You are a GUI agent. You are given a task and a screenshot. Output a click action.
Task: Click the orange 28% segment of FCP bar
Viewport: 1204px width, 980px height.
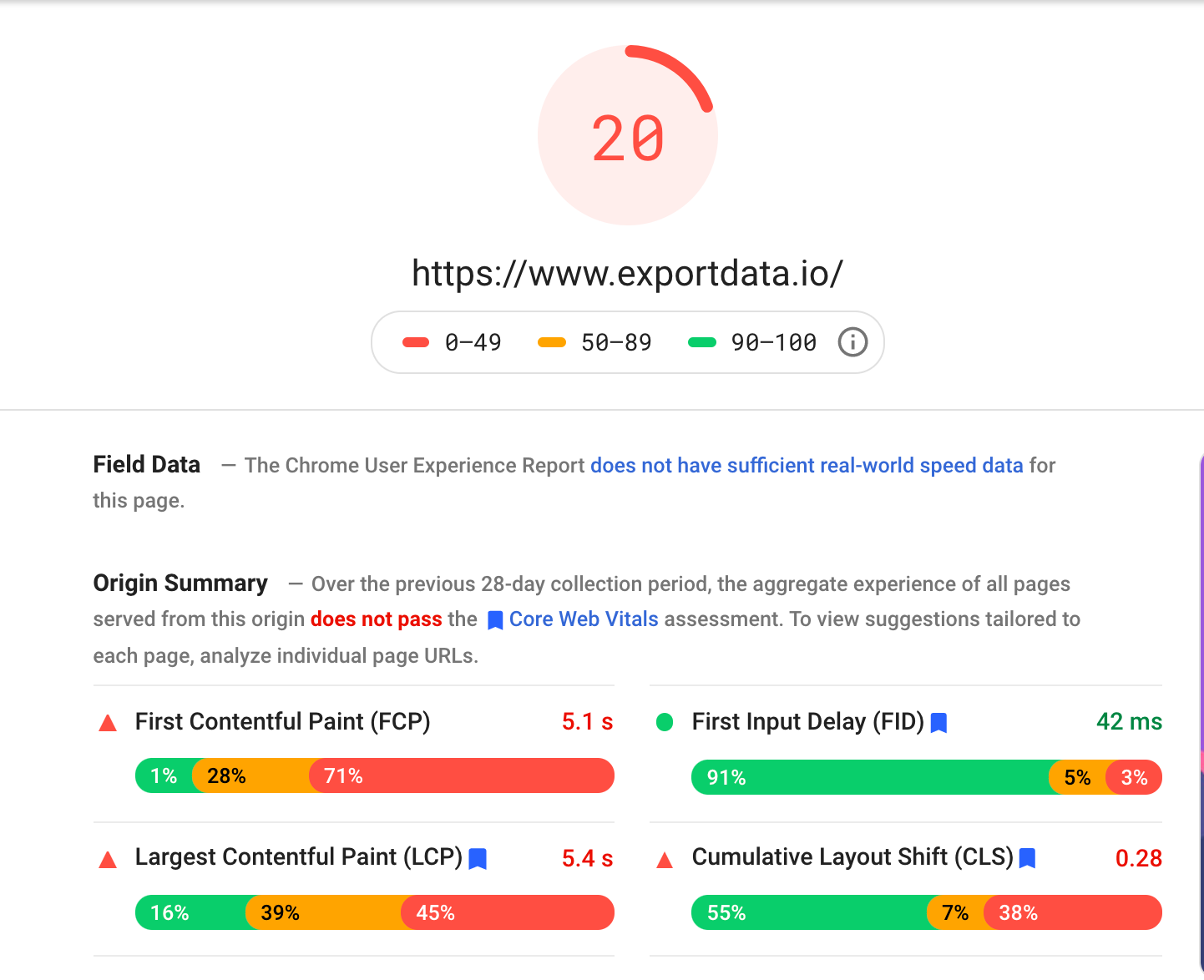[250, 775]
